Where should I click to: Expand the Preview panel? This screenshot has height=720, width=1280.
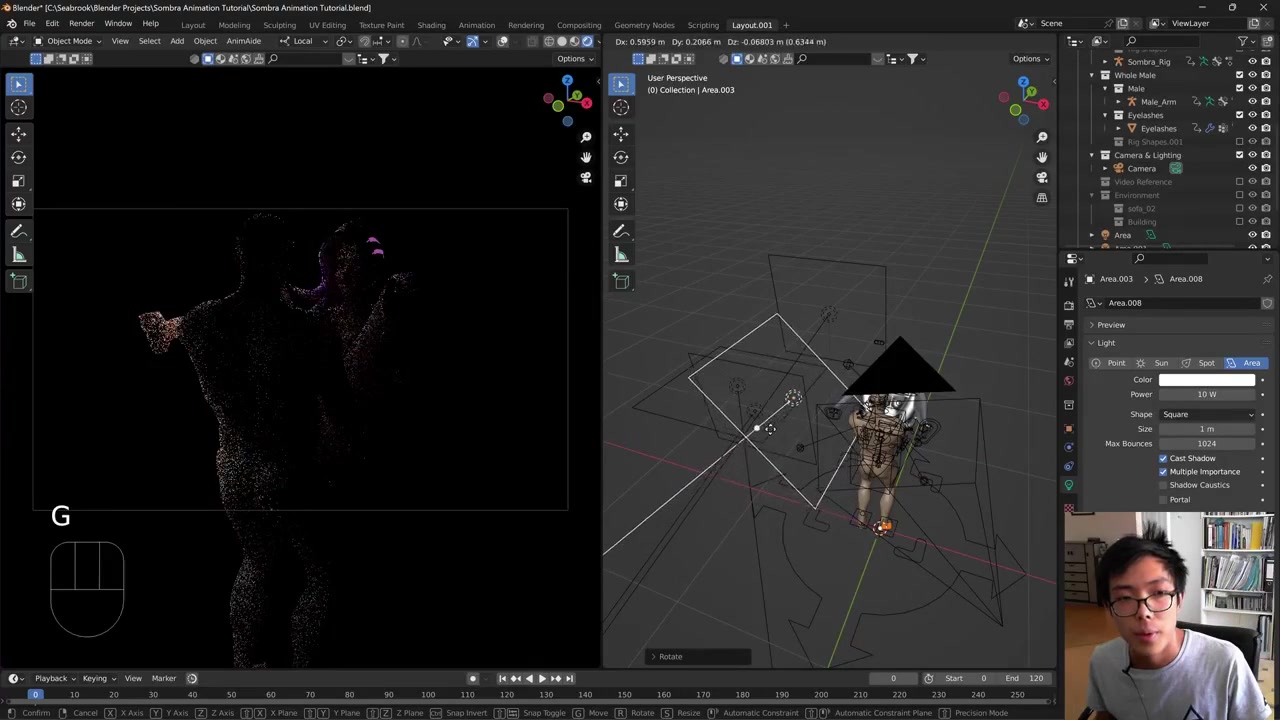1110,325
